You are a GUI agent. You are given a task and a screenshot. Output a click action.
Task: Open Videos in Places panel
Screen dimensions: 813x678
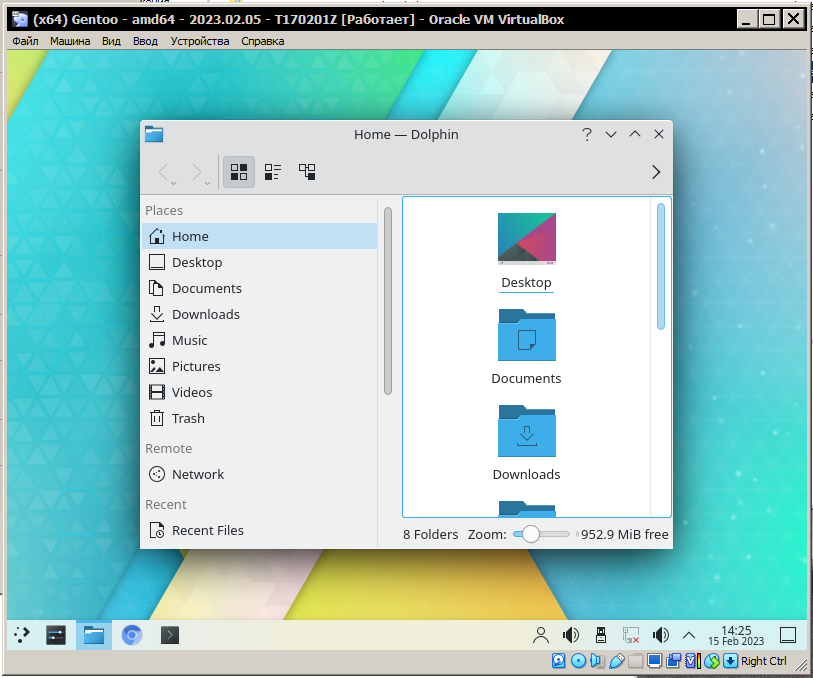tap(260, 392)
